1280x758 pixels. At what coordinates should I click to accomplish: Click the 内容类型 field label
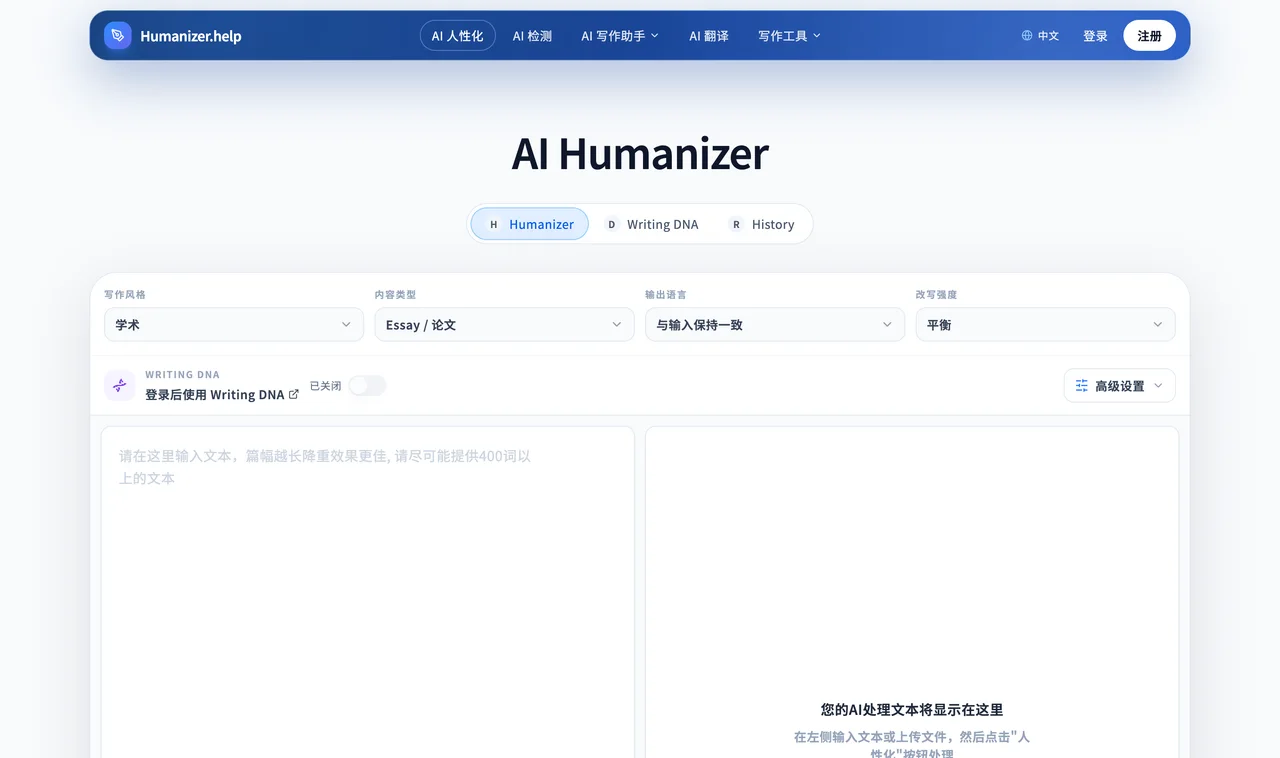click(395, 295)
